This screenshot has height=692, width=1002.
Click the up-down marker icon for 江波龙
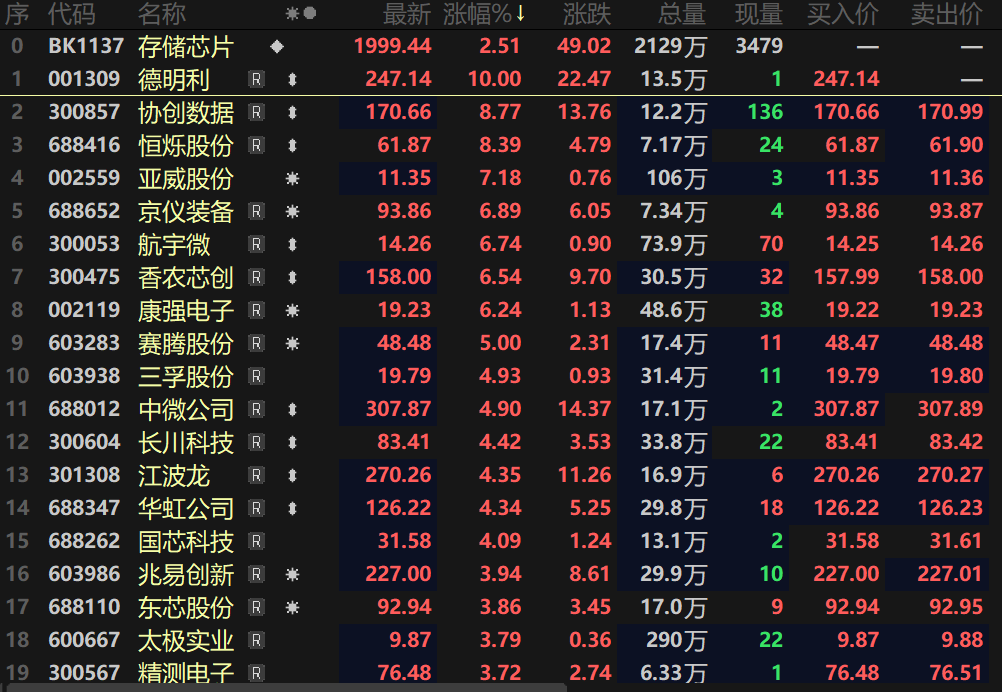292,475
